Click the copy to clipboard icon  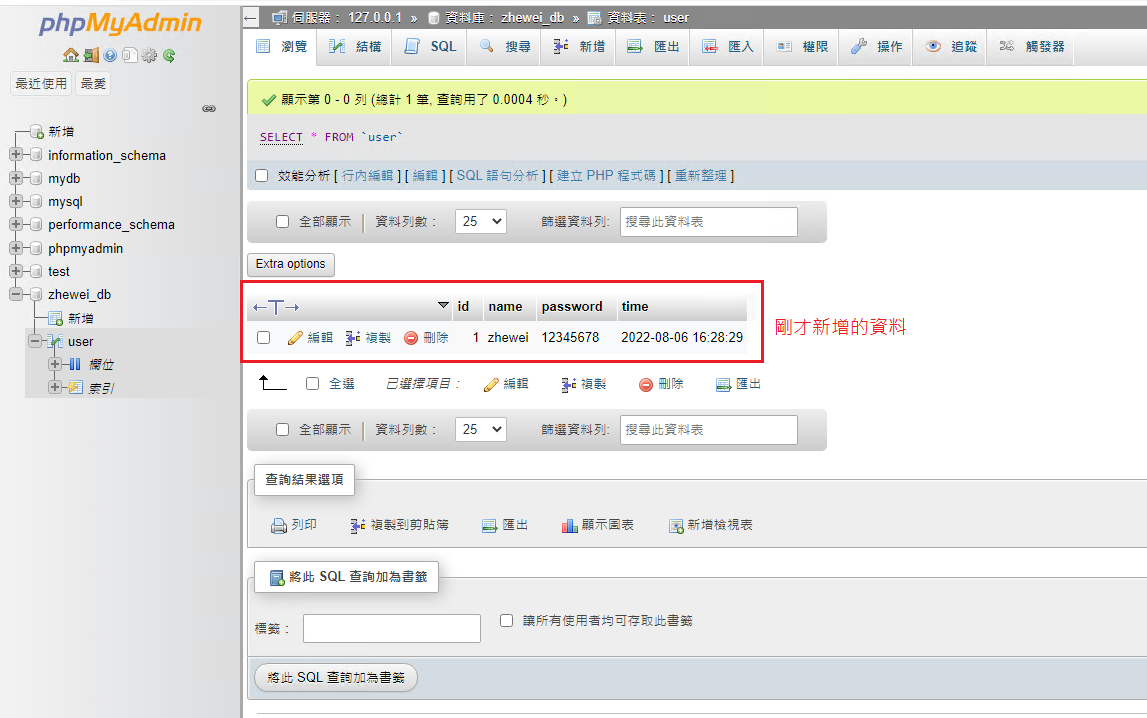click(x=358, y=526)
